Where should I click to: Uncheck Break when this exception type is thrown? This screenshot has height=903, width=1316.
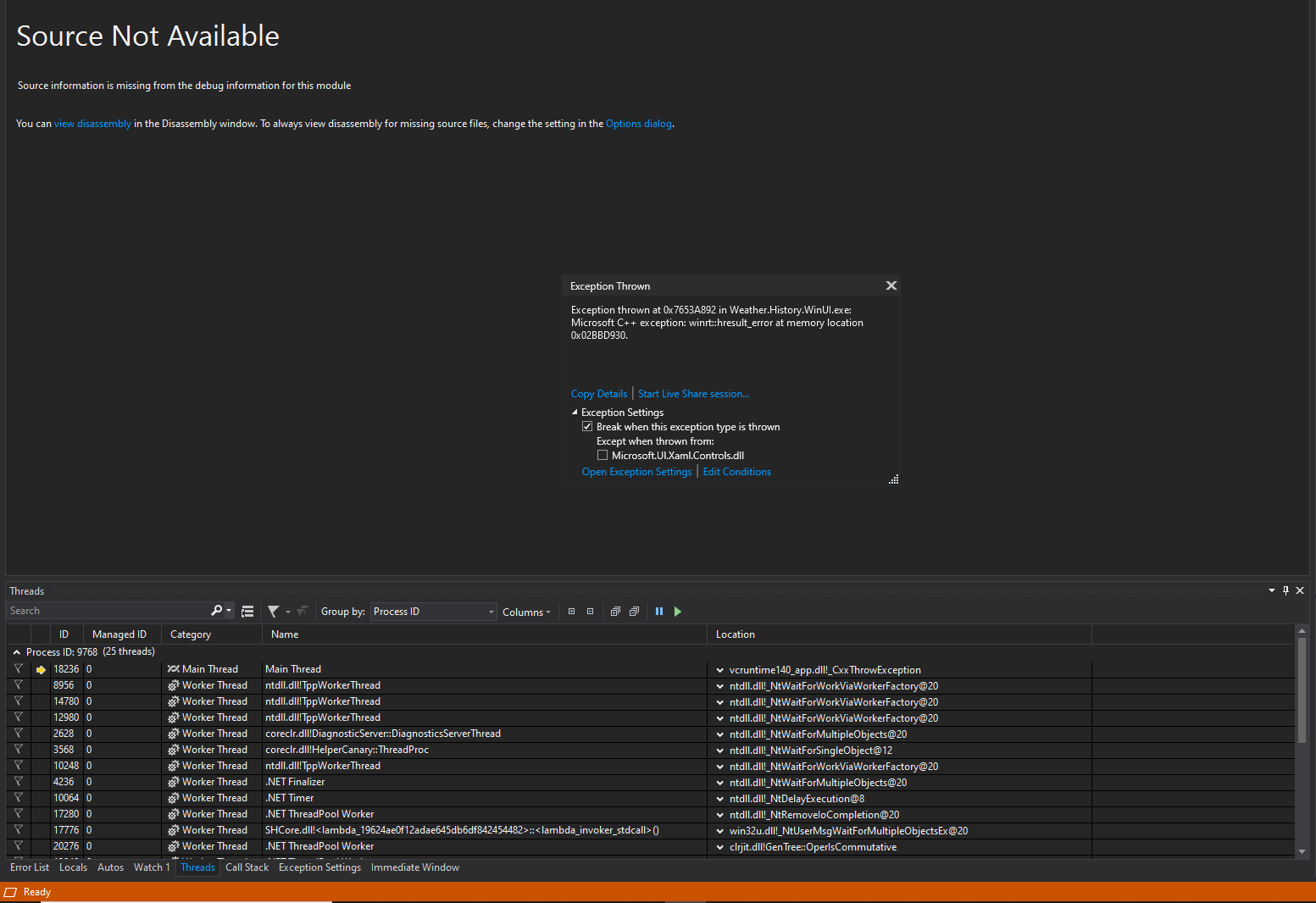point(587,427)
